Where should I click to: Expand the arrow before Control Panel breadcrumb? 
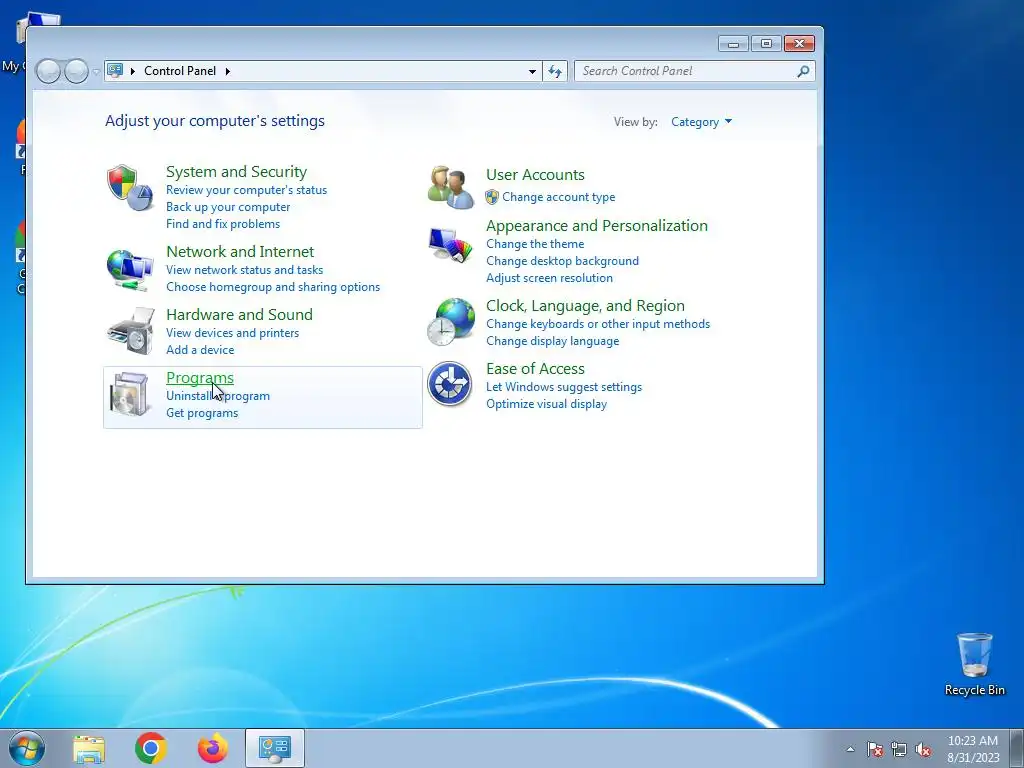[x=133, y=71]
